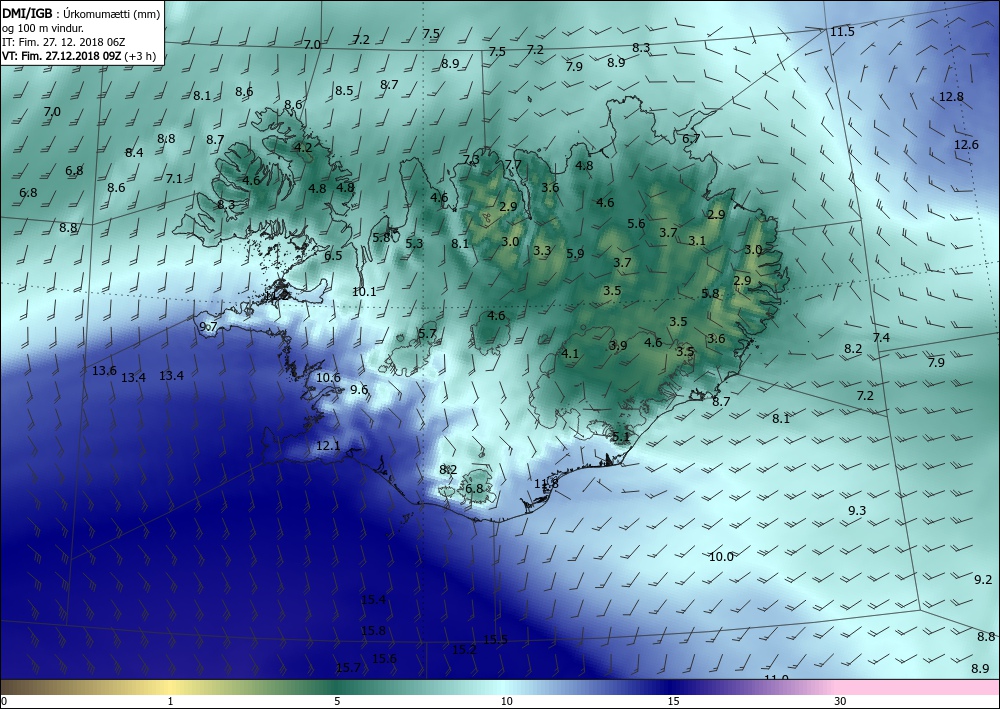Click the color scale label "5"
This screenshot has width=1000, height=709.
pyautogui.click(x=337, y=701)
